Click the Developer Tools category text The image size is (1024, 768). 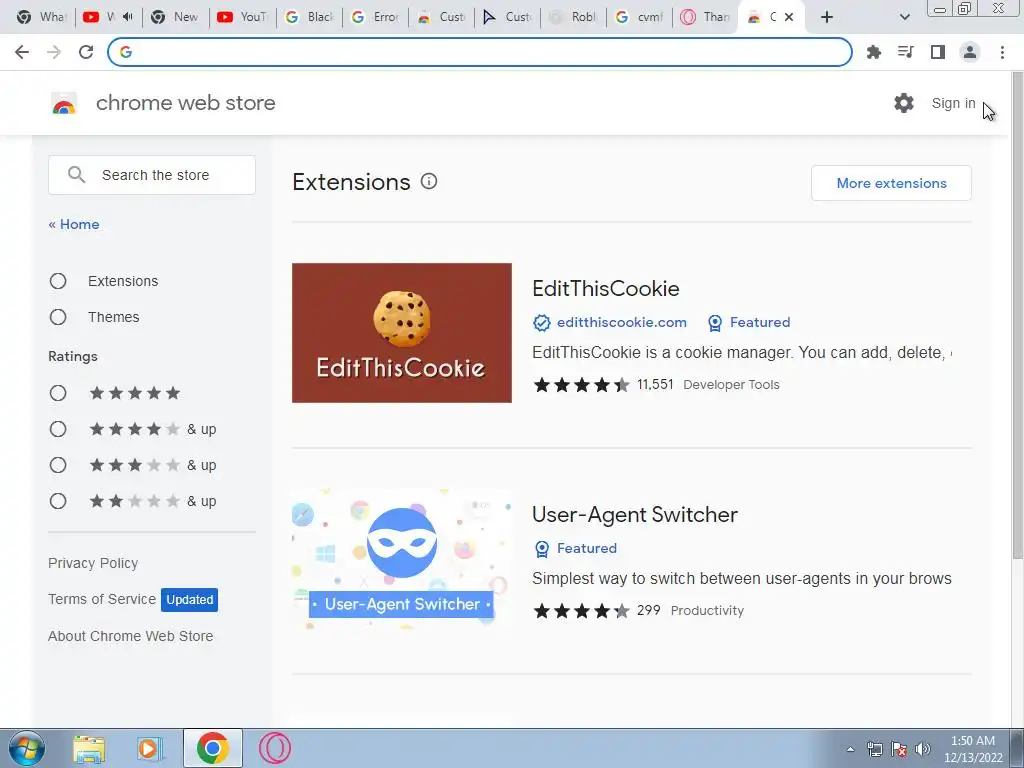tap(731, 385)
